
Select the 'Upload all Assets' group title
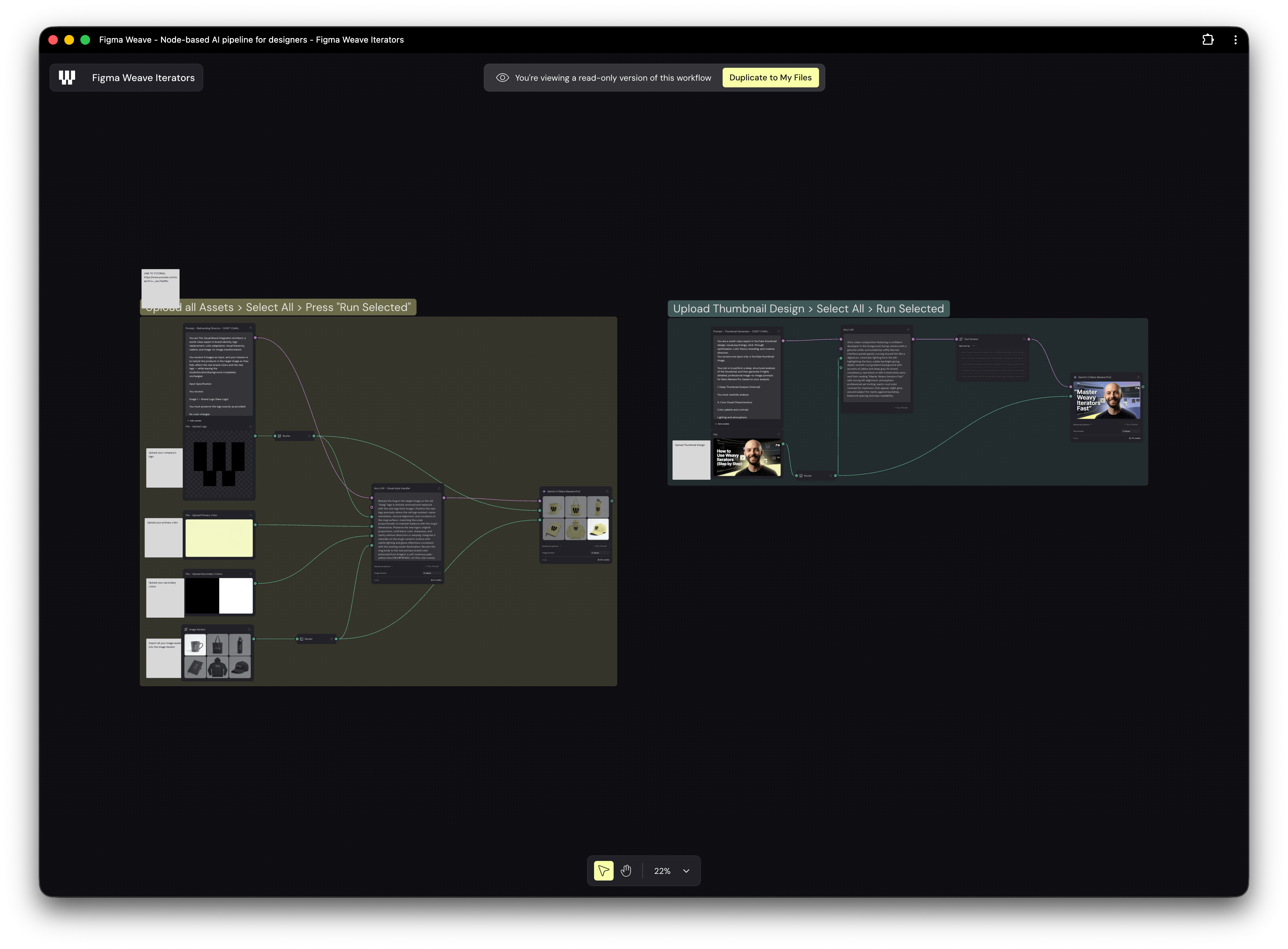pos(278,307)
